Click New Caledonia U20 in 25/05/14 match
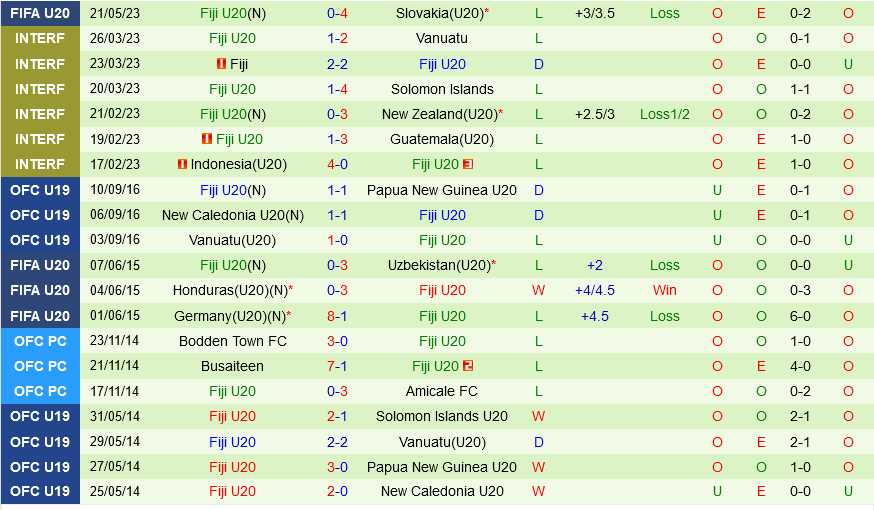This screenshot has width=874, height=510. click(442, 491)
